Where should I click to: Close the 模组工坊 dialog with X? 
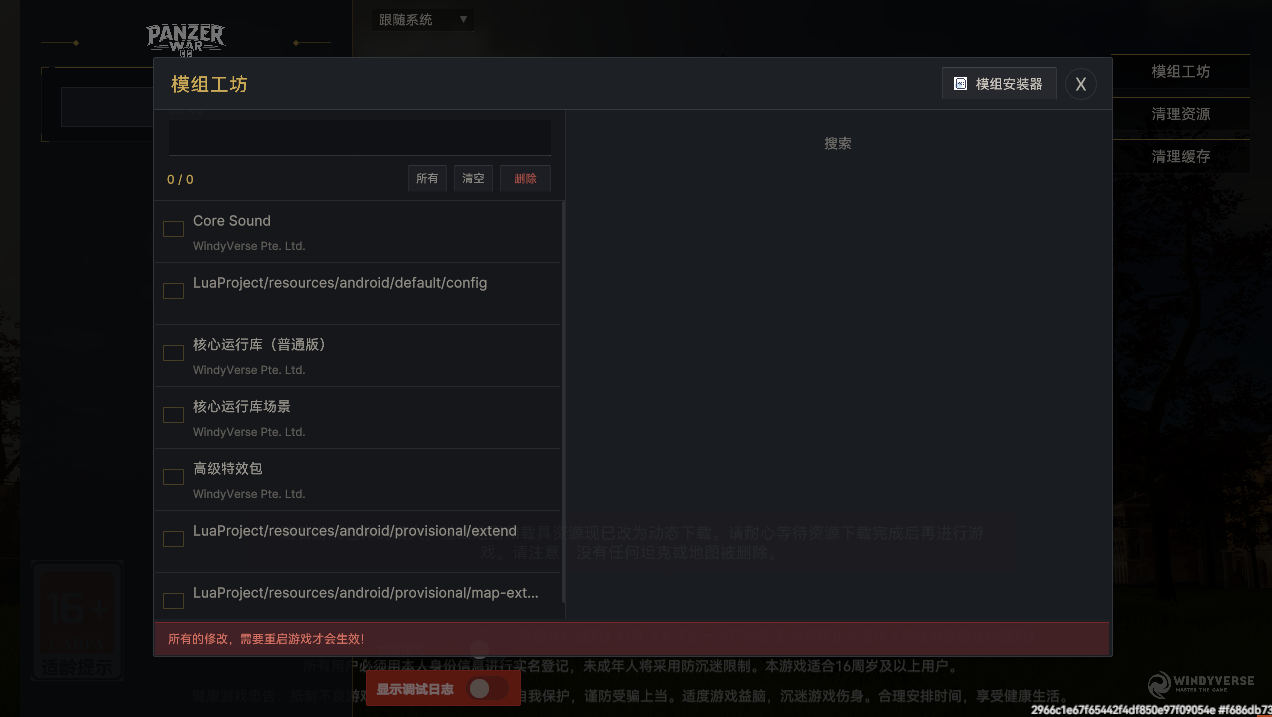1080,84
